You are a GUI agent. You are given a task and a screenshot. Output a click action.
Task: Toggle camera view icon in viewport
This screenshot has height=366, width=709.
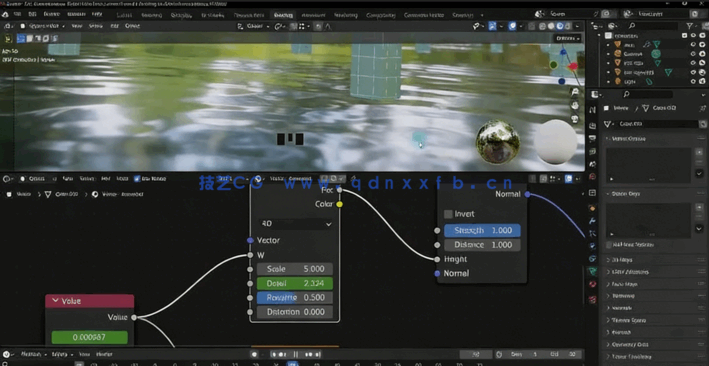(575, 119)
